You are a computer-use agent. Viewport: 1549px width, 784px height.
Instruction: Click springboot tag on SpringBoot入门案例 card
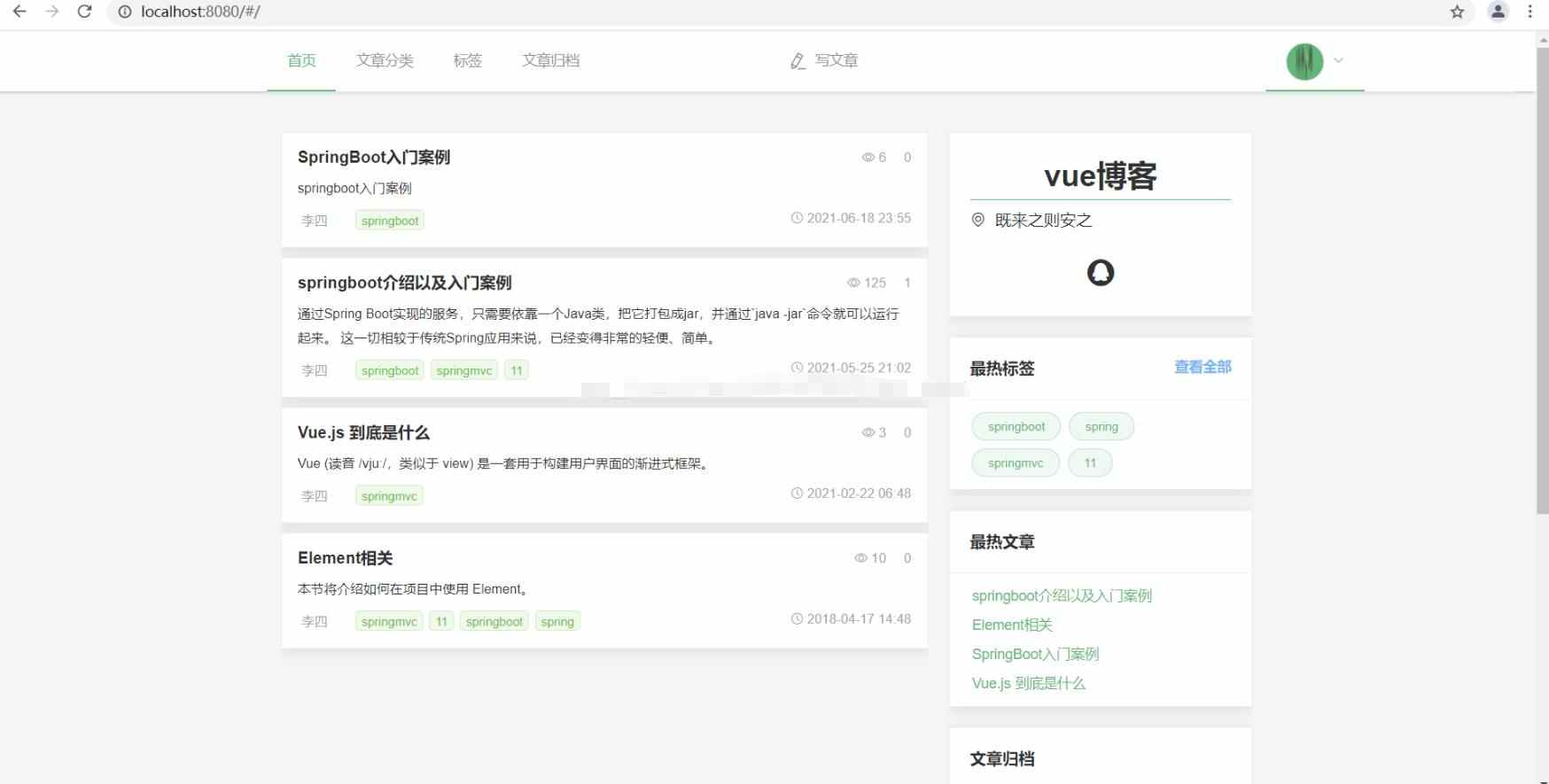click(x=390, y=221)
